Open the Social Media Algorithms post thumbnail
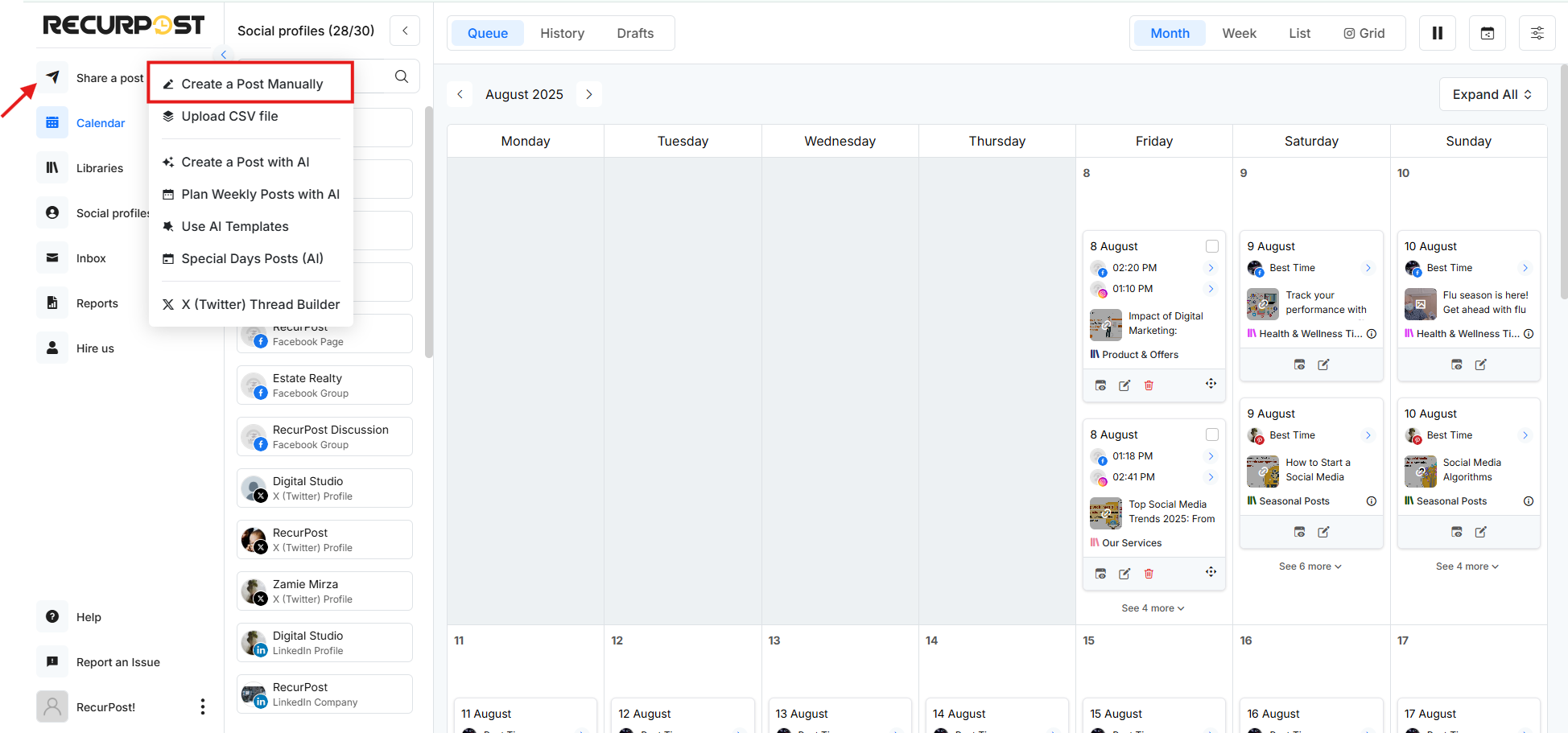This screenshot has height=733, width=1568. click(1420, 472)
